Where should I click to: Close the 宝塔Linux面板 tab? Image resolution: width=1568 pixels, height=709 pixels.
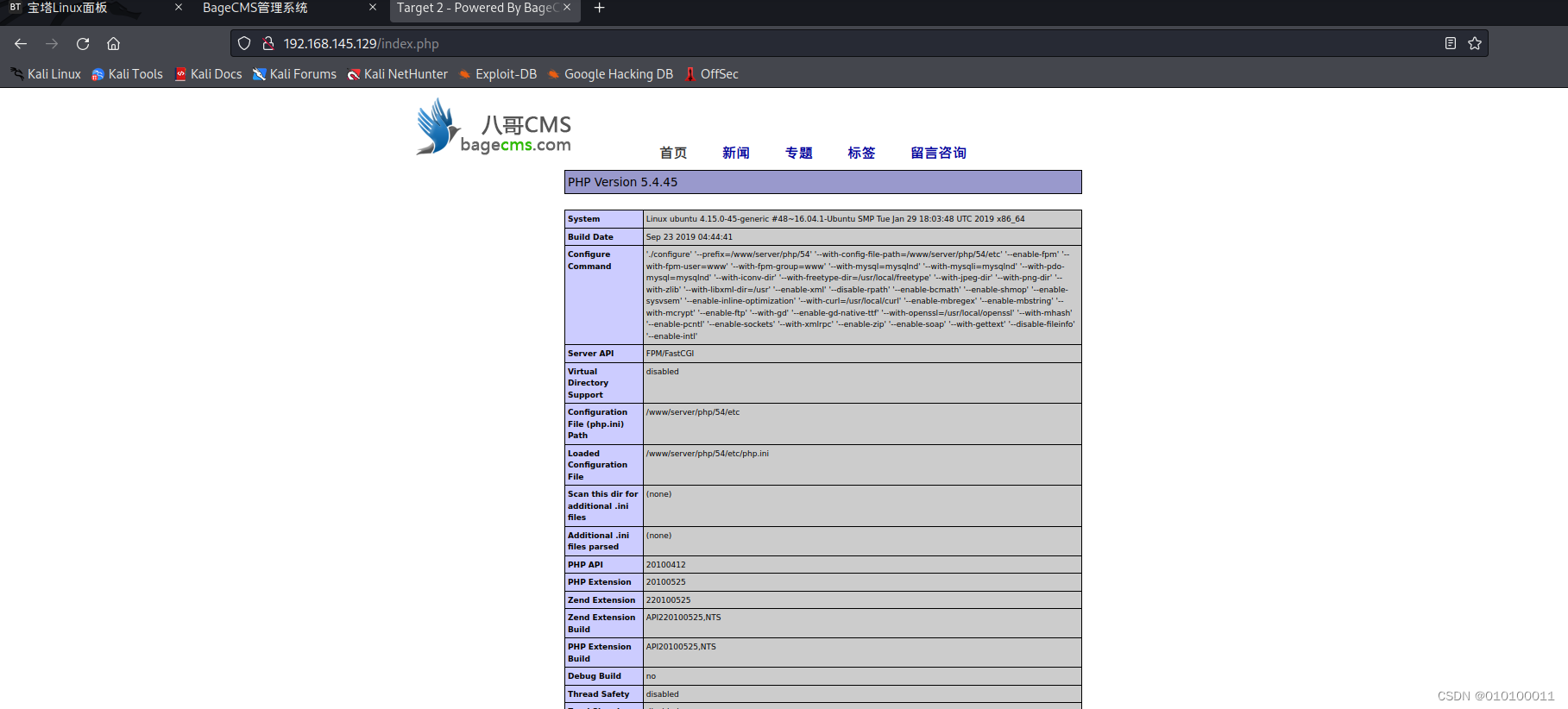tap(179, 7)
